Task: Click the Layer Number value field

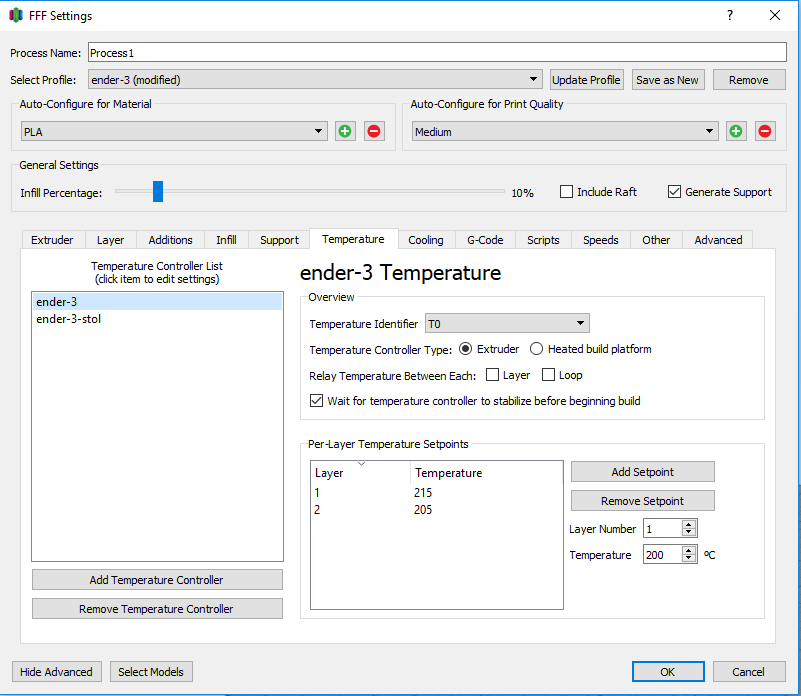Action: click(x=663, y=528)
